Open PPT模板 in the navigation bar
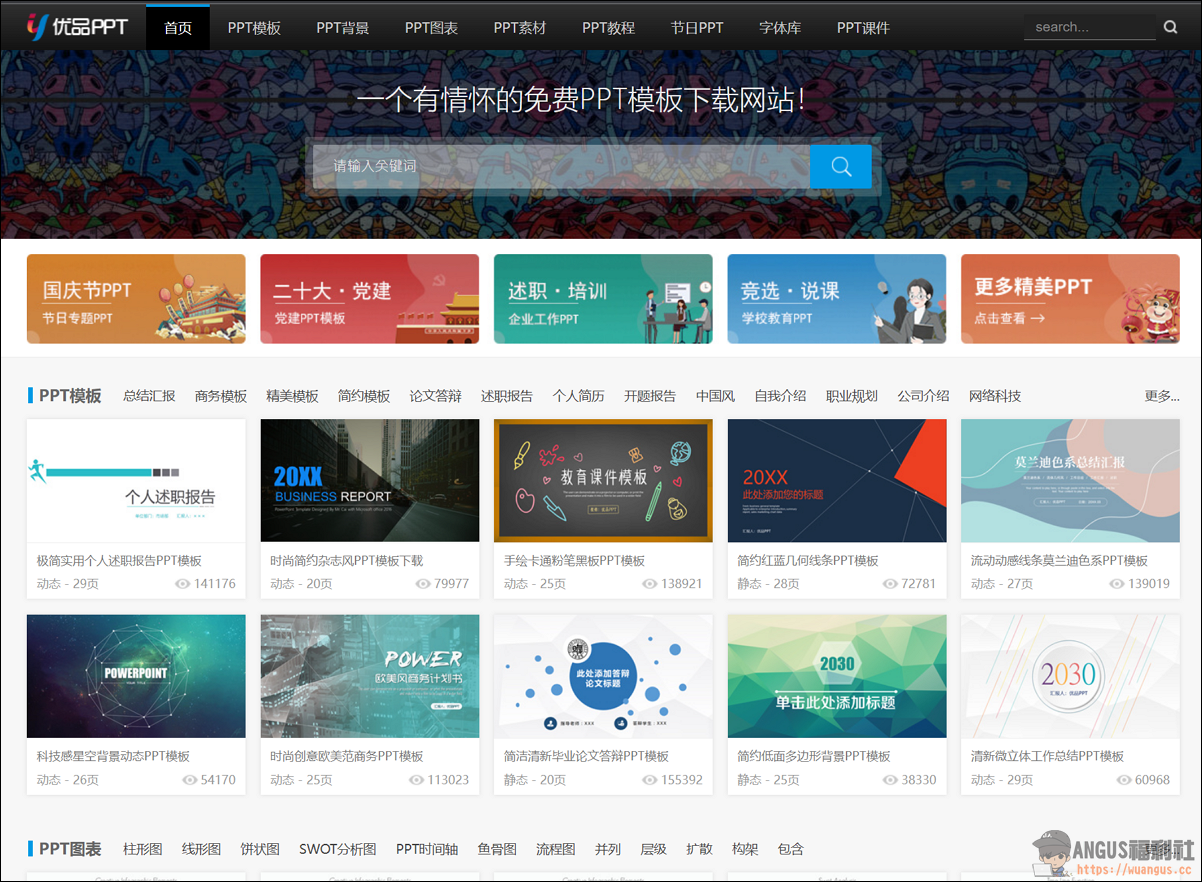Viewport: 1202px width, 882px height. (254, 28)
